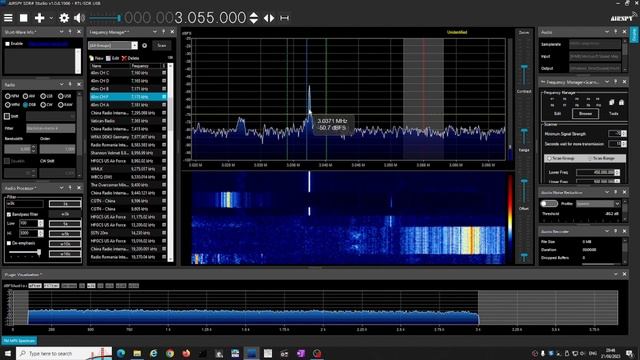Click the Browse button in Frequency Manager+Scanner

pos(585,113)
